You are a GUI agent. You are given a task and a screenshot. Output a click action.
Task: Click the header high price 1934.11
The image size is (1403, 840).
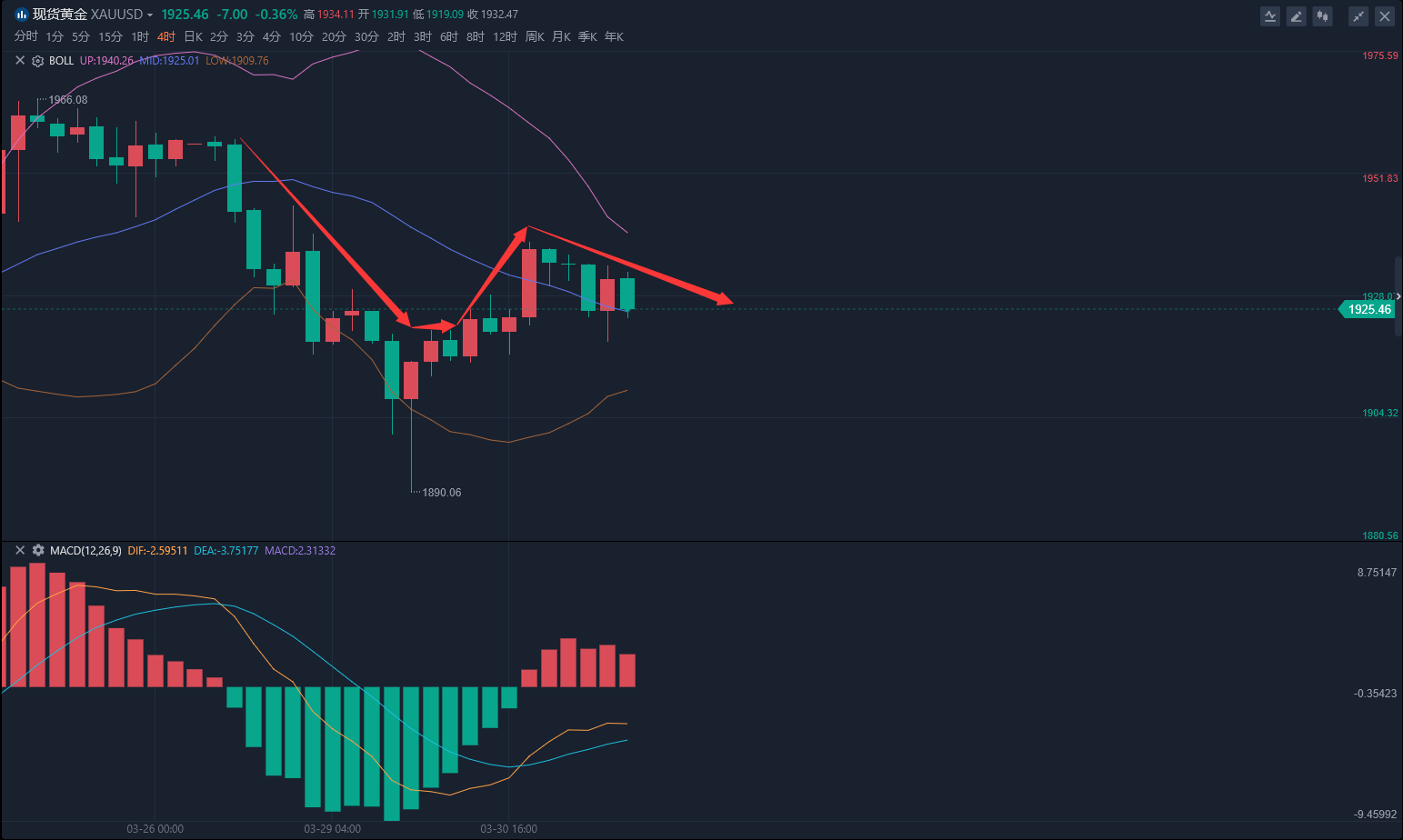(336, 15)
